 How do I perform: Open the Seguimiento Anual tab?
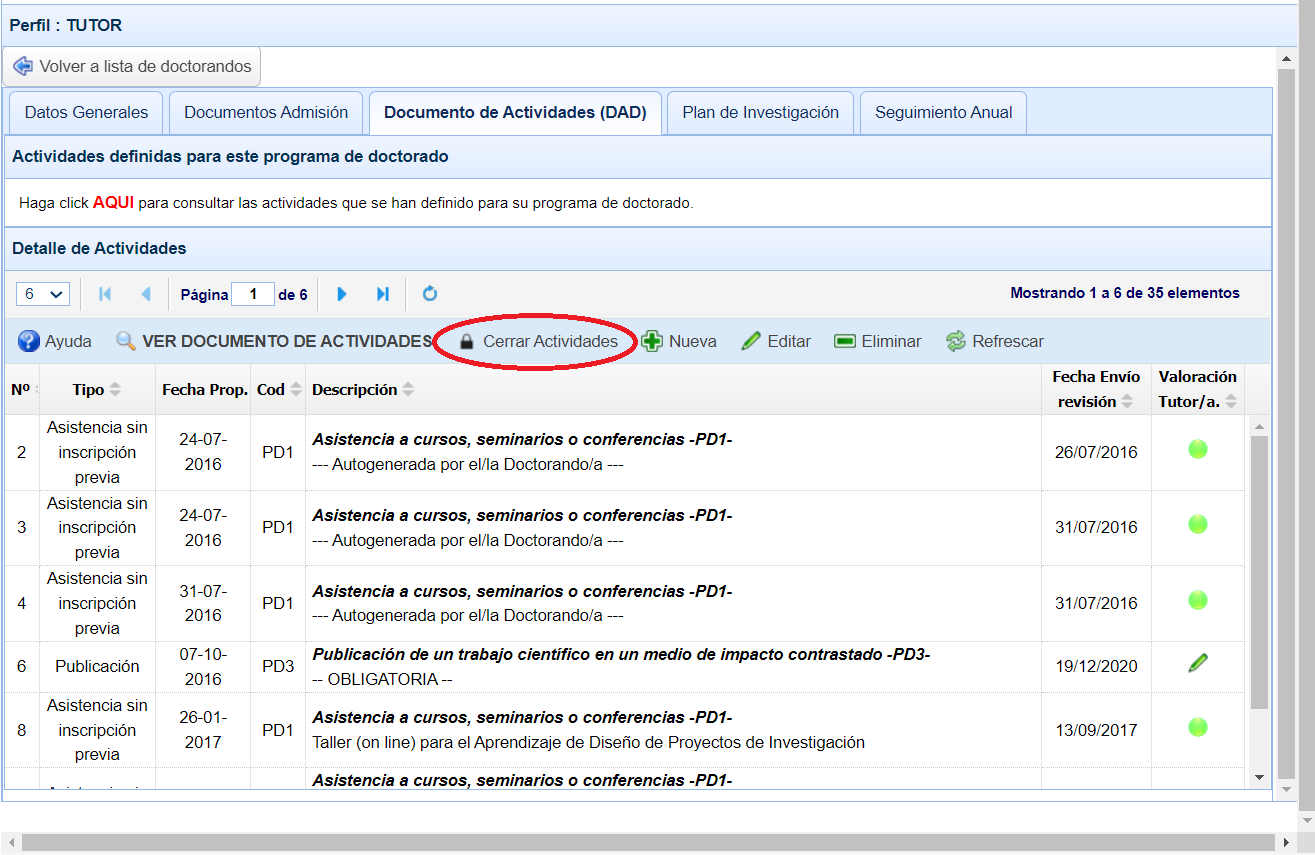[x=943, y=112]
